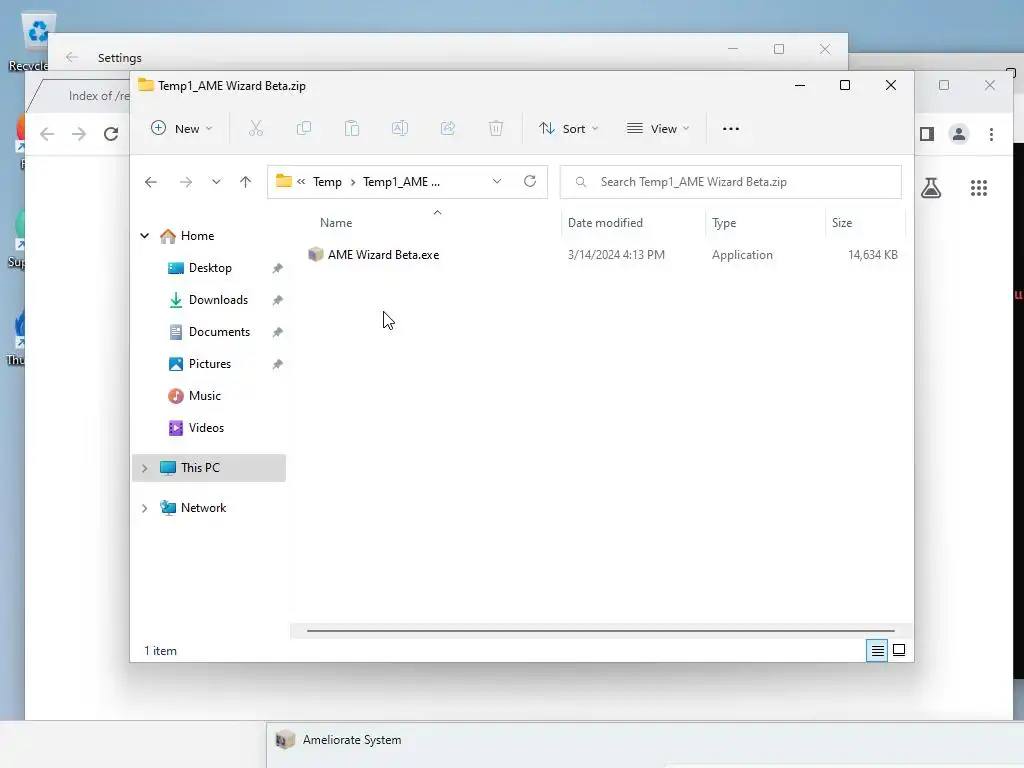Unpin Desktop pin icon in sidebar
This screenshot has width=1024, height=768.
click(278, 268)
